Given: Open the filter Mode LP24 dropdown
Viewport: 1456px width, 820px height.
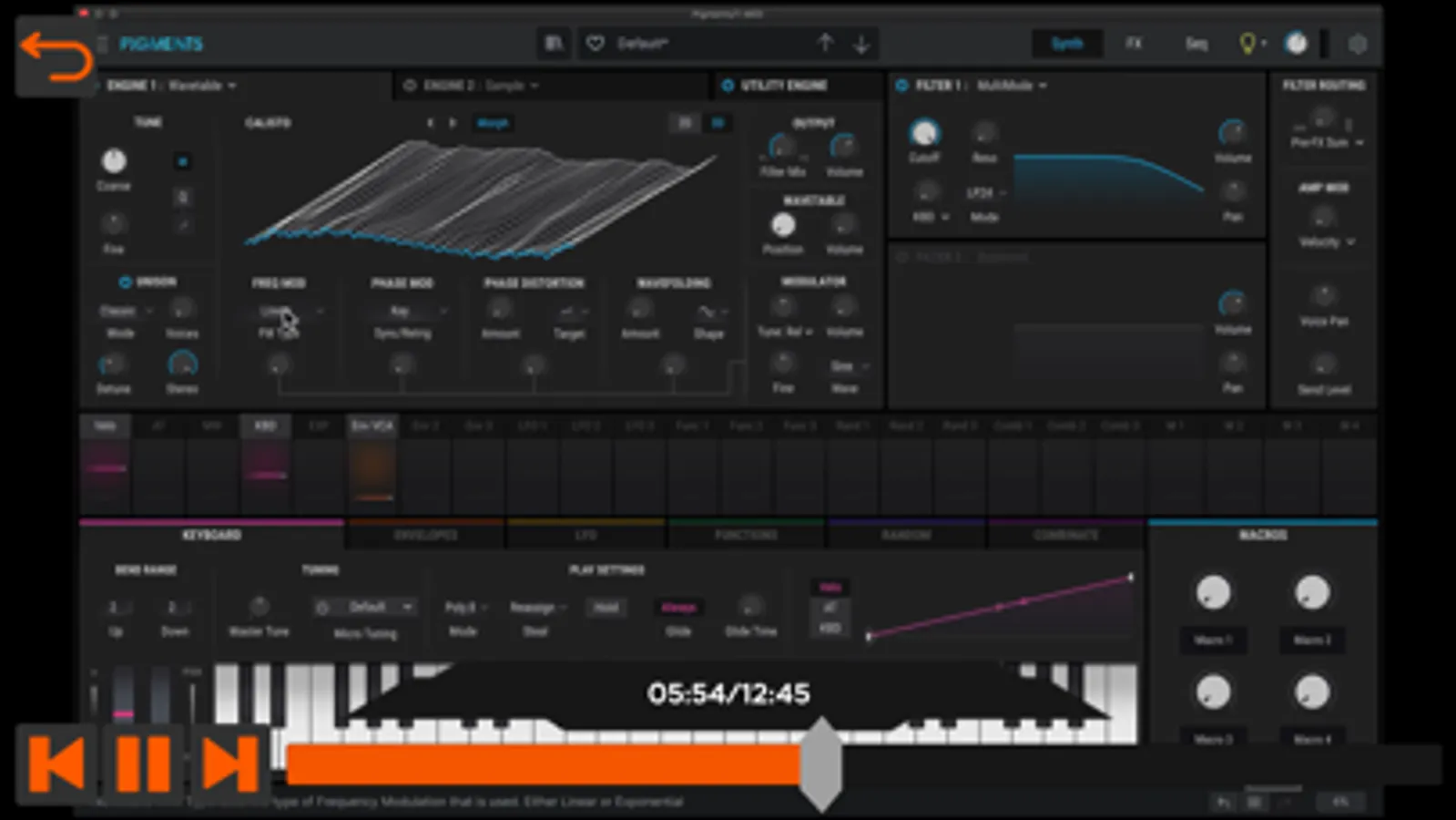Looking at the screenshot, I should click(x=985, y=193).
